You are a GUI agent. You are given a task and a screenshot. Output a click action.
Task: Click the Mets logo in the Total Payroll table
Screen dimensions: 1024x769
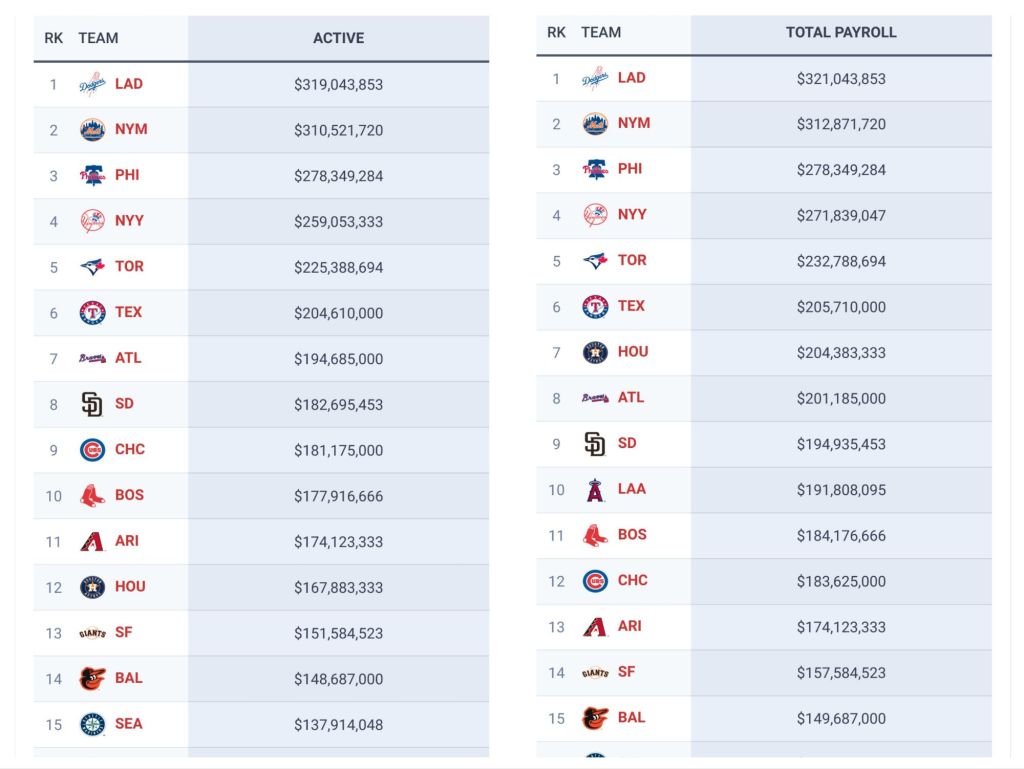tap(595, 124)
